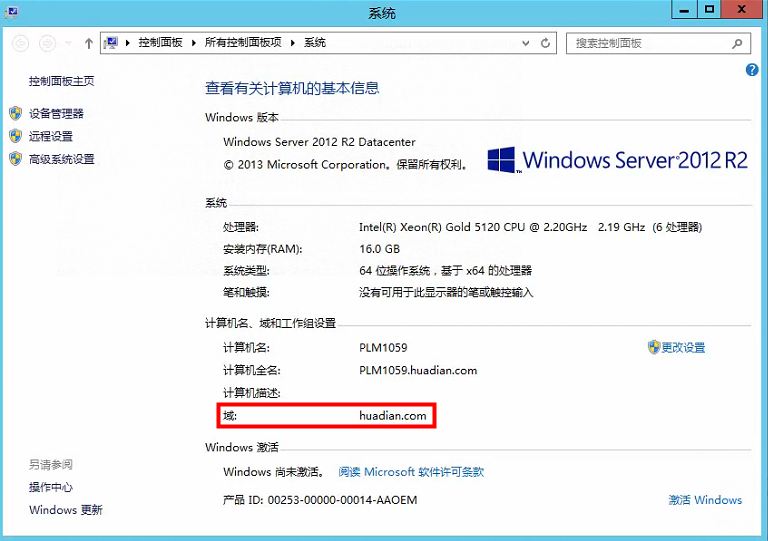Click the 激活 Windows link

(705, 500)
